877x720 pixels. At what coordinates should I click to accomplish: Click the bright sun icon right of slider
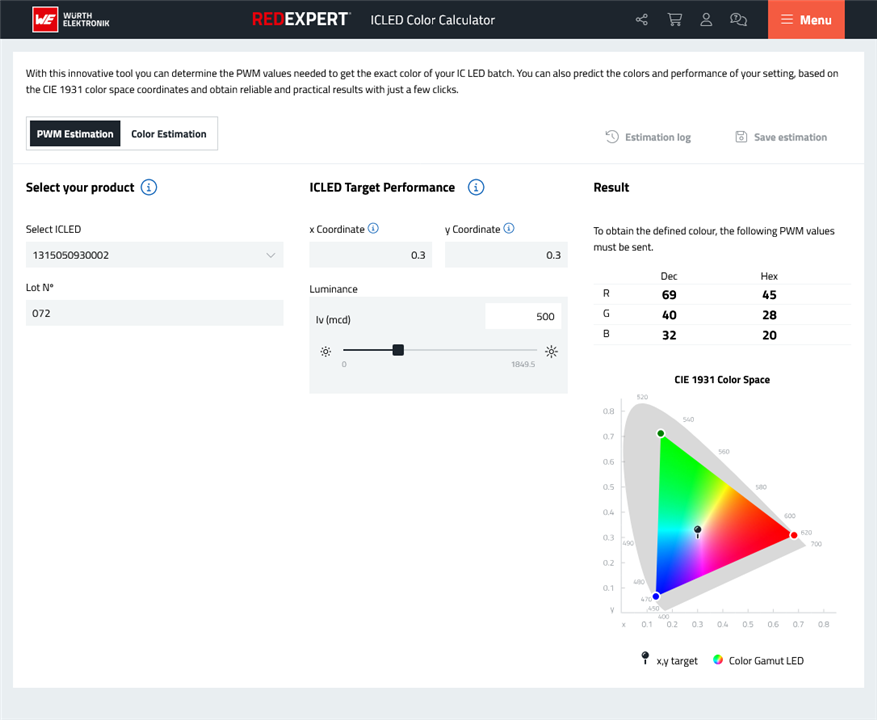tap(551, 351)
